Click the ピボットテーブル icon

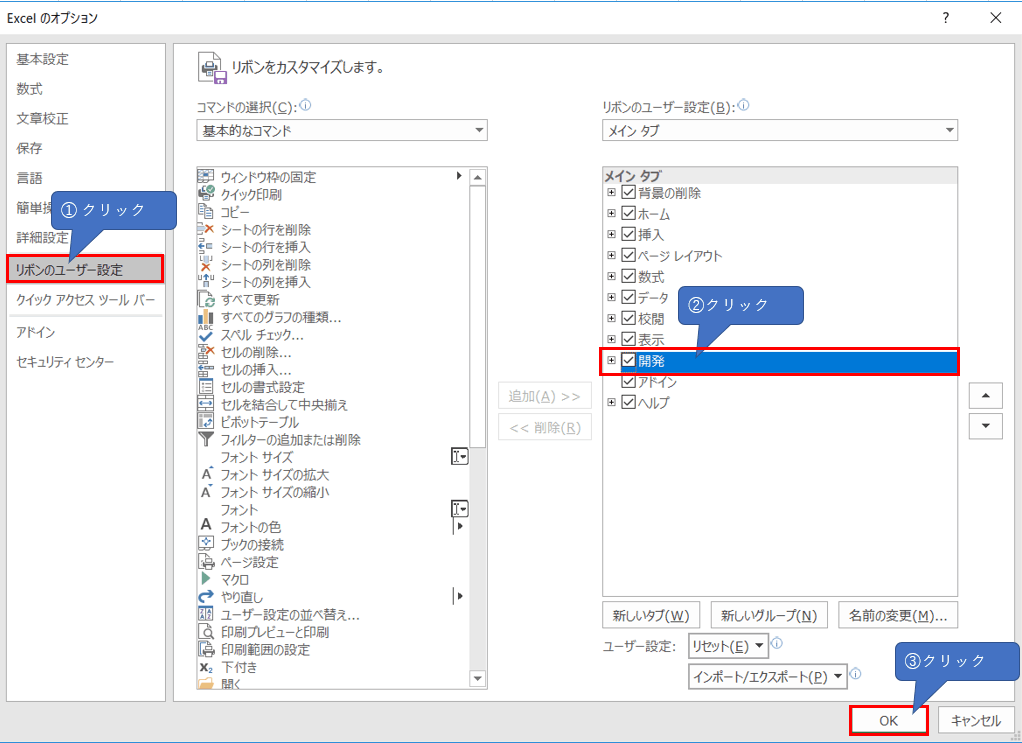tap(205, 422)
